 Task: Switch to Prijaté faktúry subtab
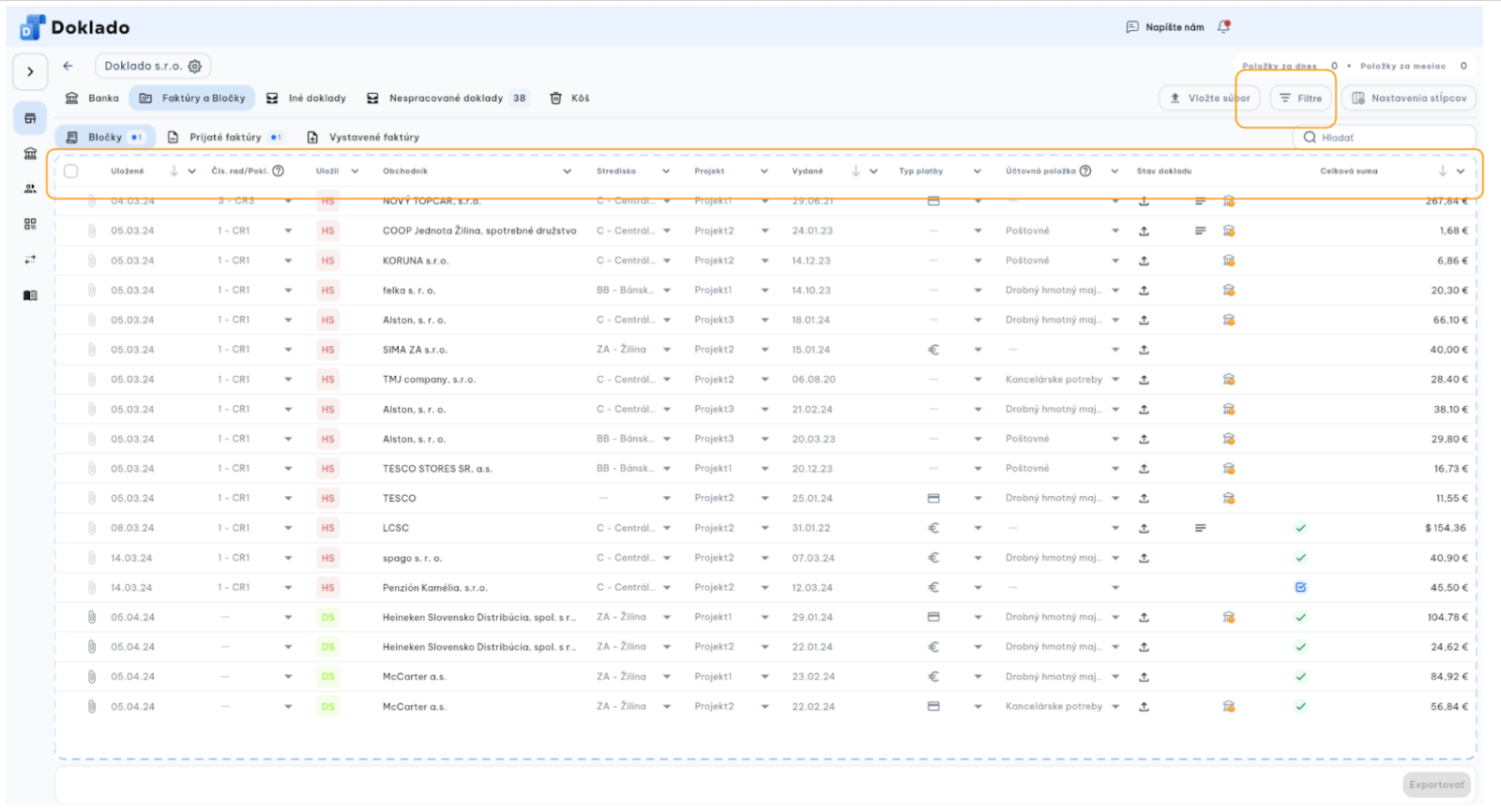224,137
